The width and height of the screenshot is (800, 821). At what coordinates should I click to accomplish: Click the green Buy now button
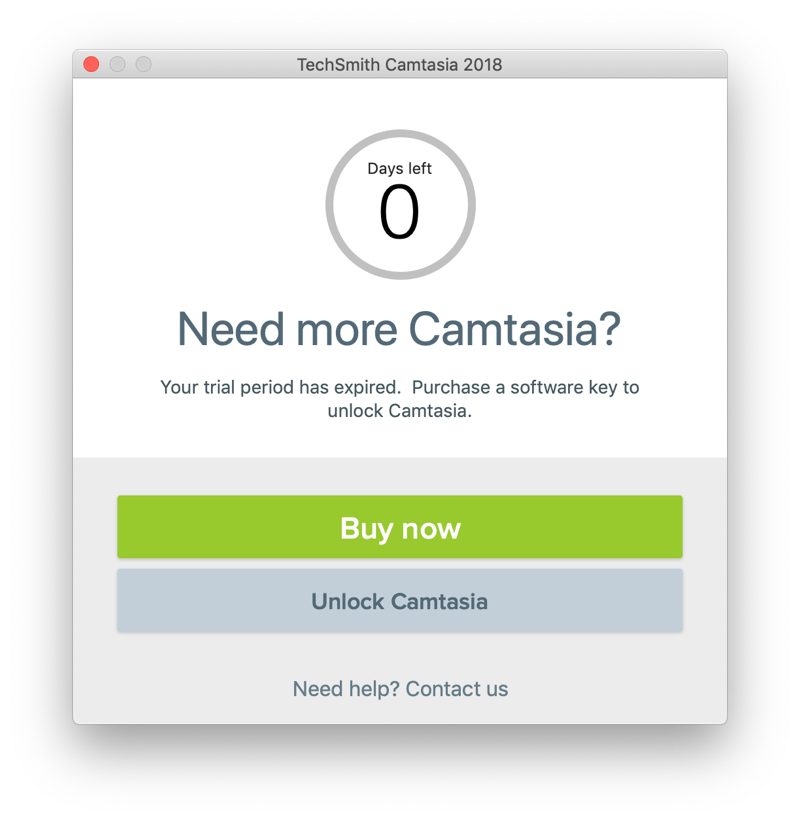400,527
